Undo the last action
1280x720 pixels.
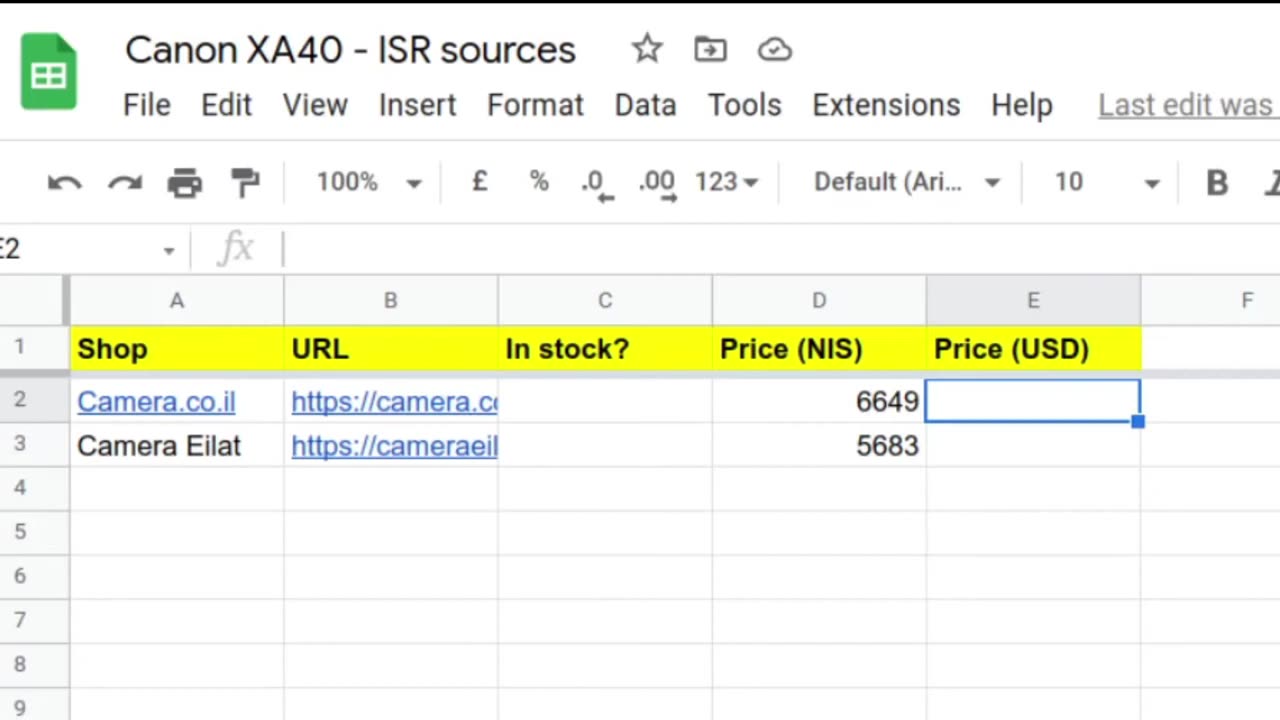click(x=65, y=182)
